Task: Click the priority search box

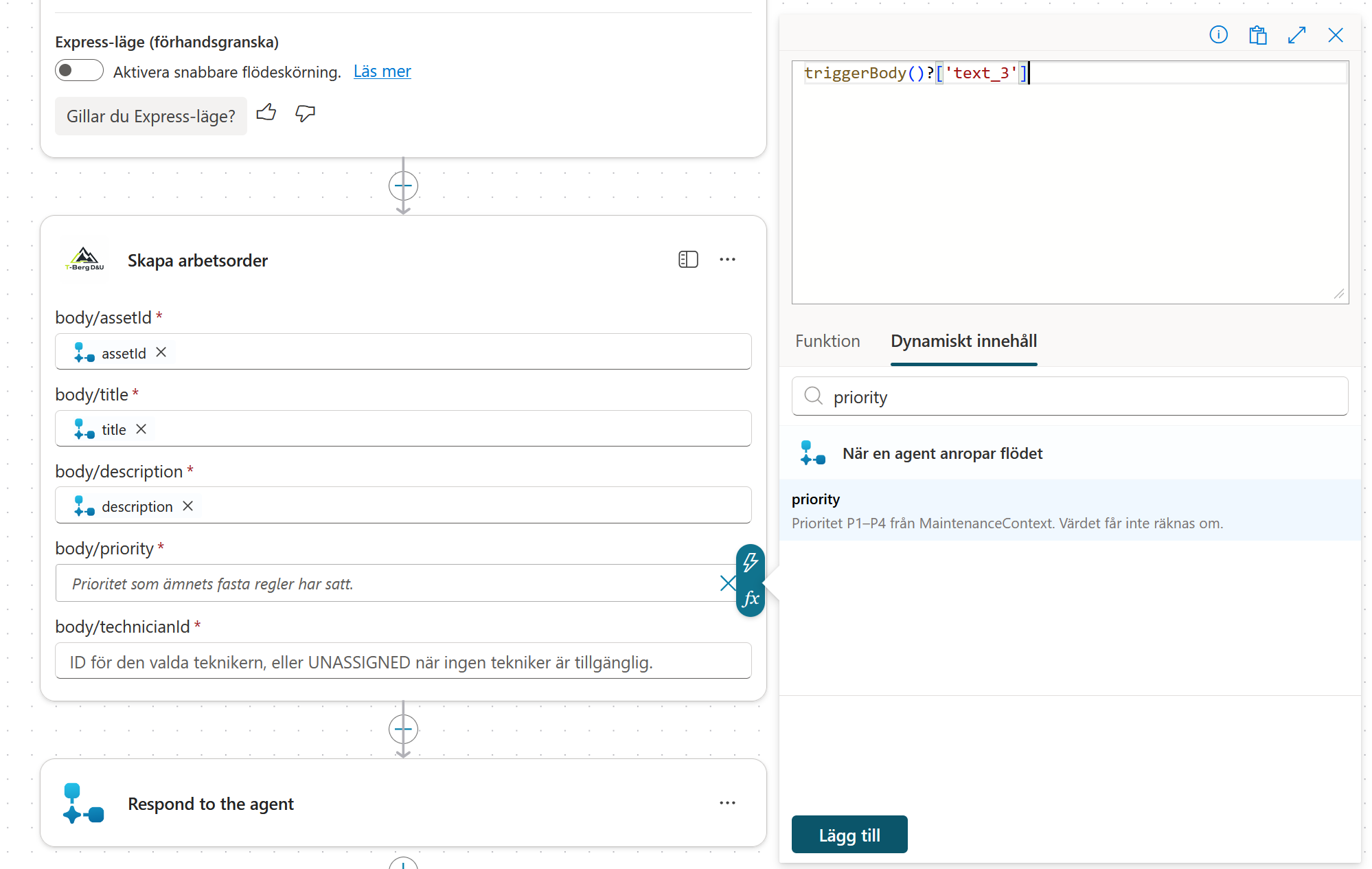Action: tap(1070, 396)
